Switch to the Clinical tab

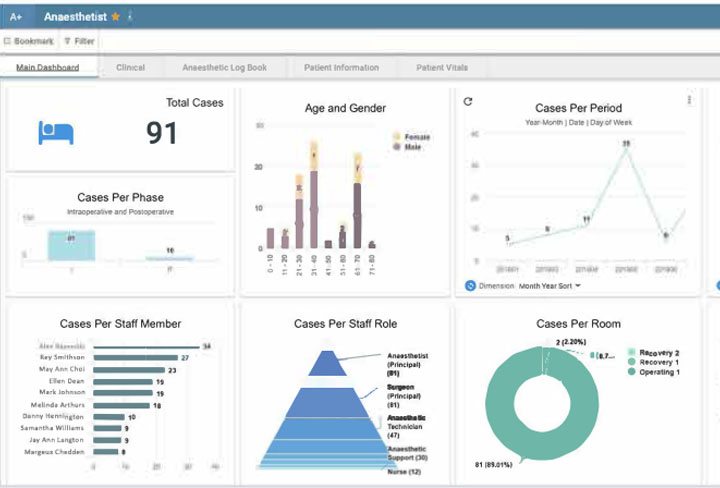click(x=130, y=68)
